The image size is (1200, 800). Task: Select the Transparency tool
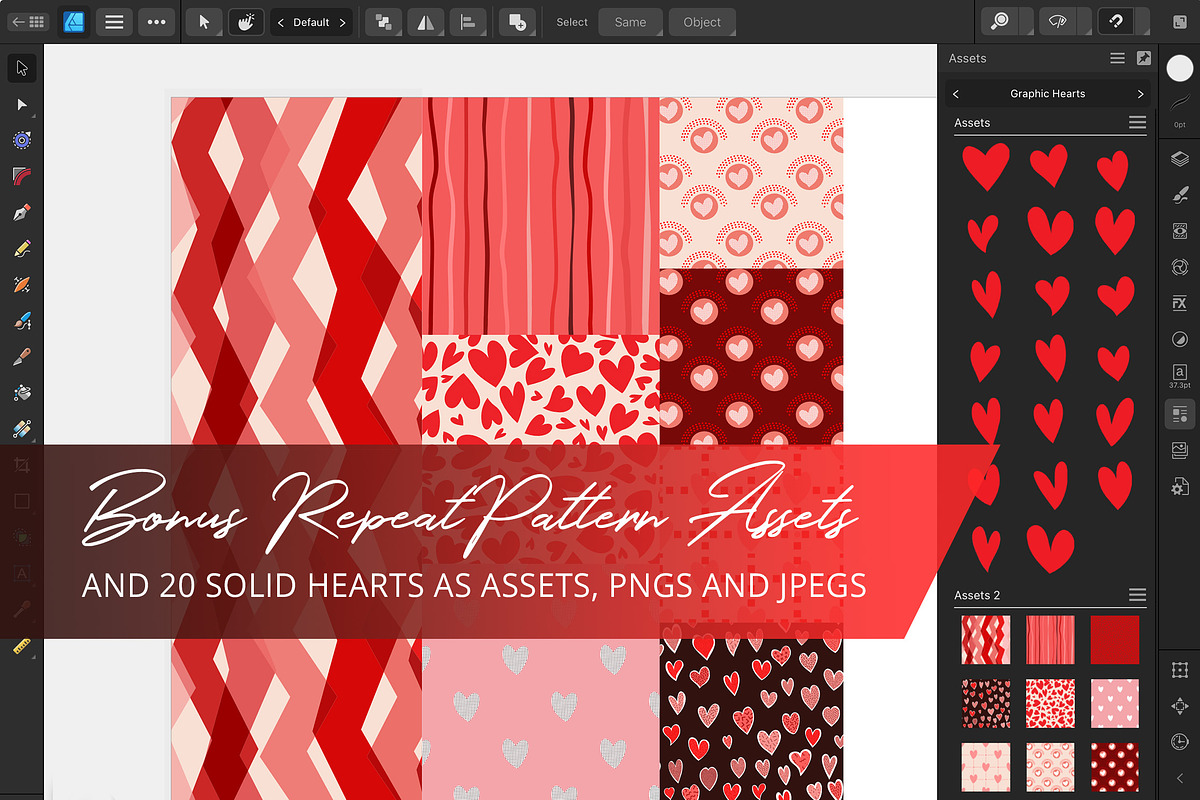click(22, 428)
